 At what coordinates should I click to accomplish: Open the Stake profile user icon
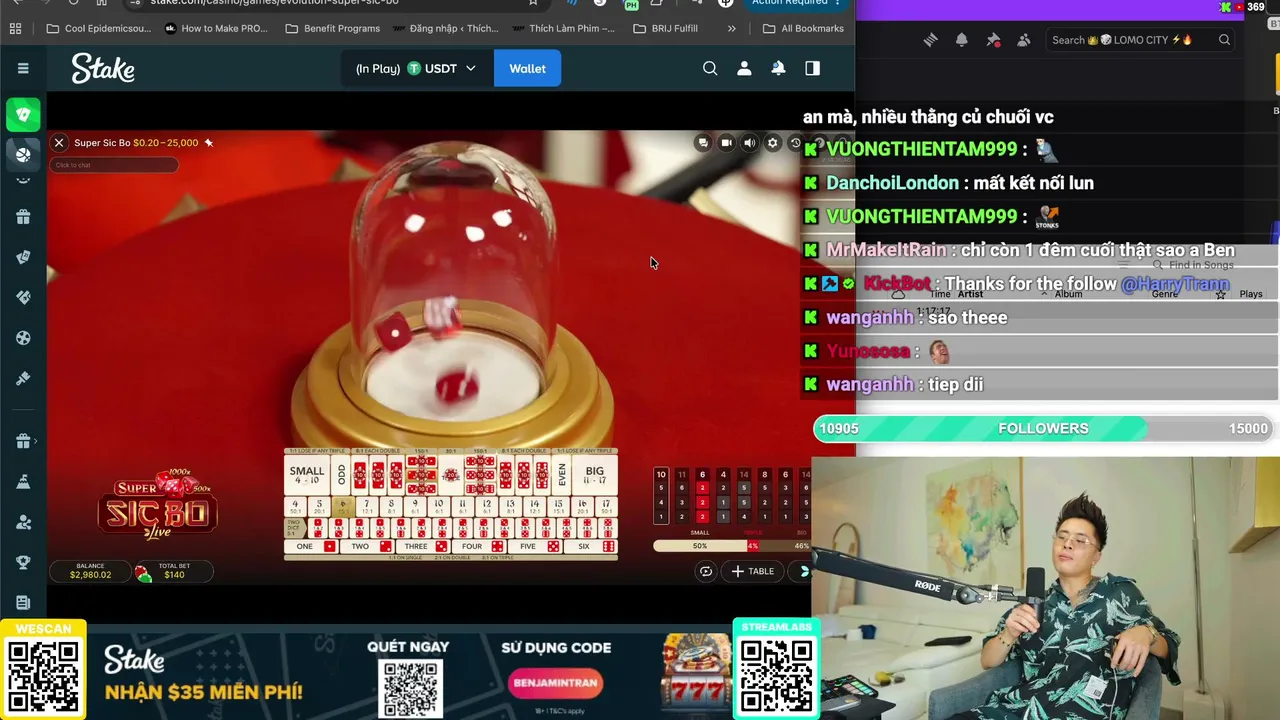click(x=744, y=68)
